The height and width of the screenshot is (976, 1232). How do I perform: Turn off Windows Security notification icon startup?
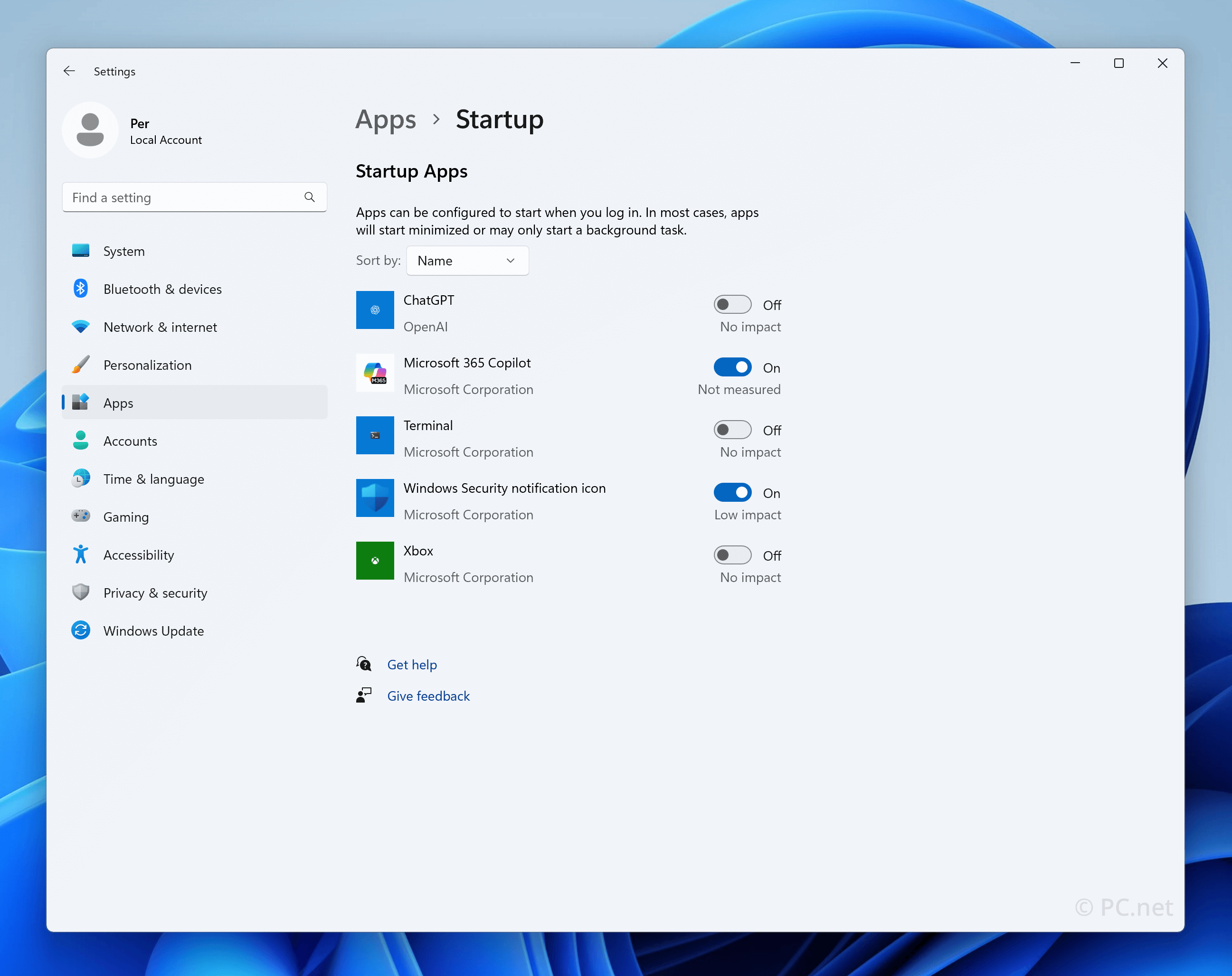[732, 492]
